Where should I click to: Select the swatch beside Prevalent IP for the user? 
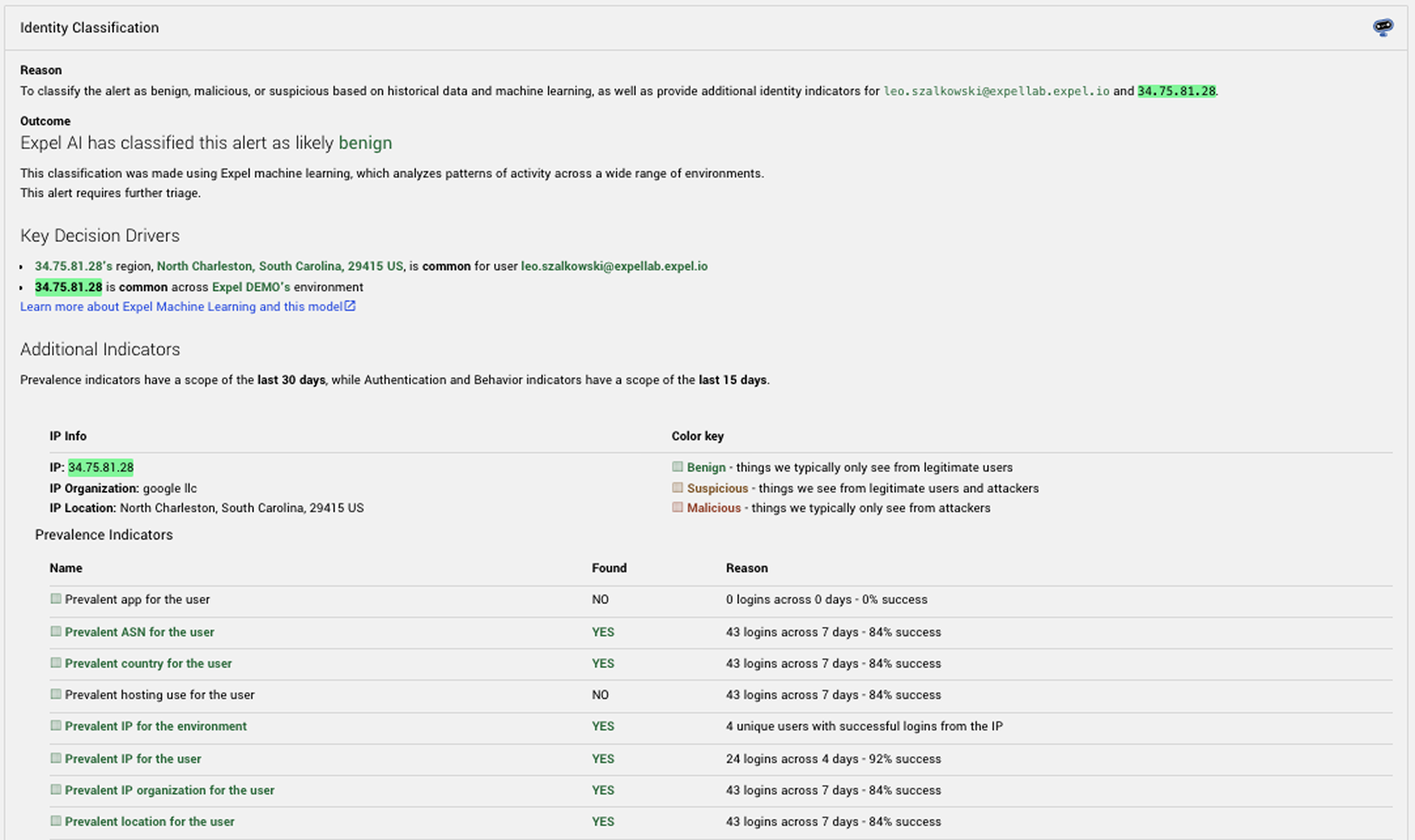56,758
